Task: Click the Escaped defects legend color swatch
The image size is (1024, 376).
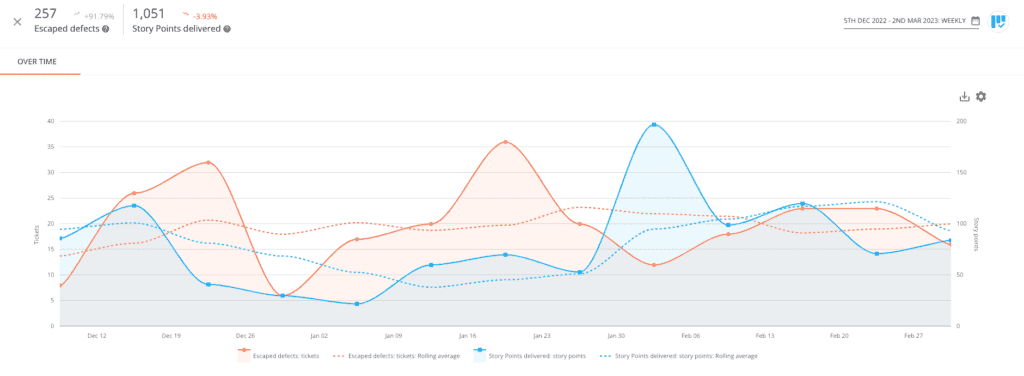Action: click(x=245, y=356)
